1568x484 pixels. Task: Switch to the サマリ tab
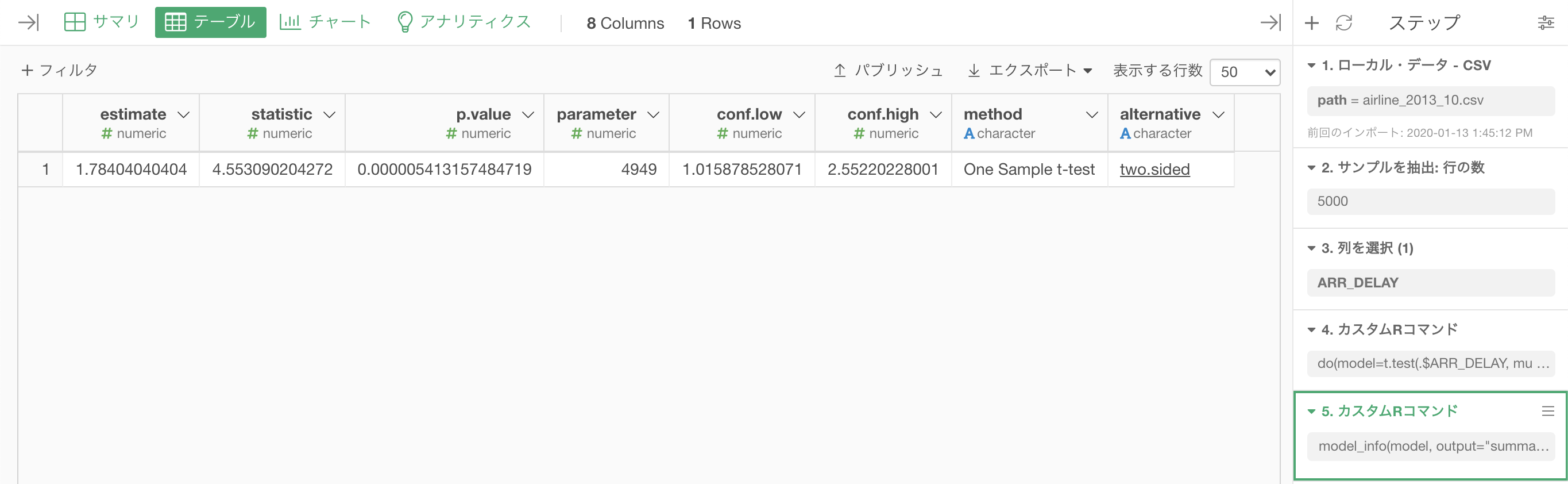102,22
